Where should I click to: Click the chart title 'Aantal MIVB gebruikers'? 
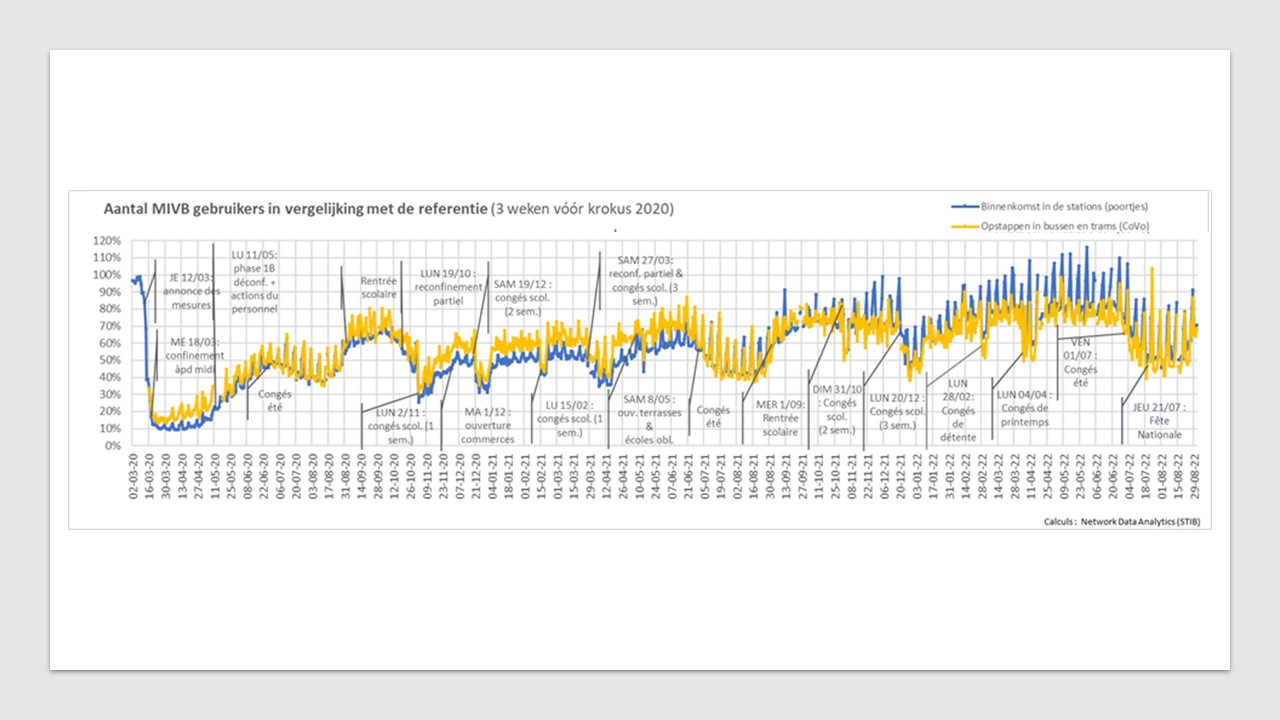pos(296,210)
